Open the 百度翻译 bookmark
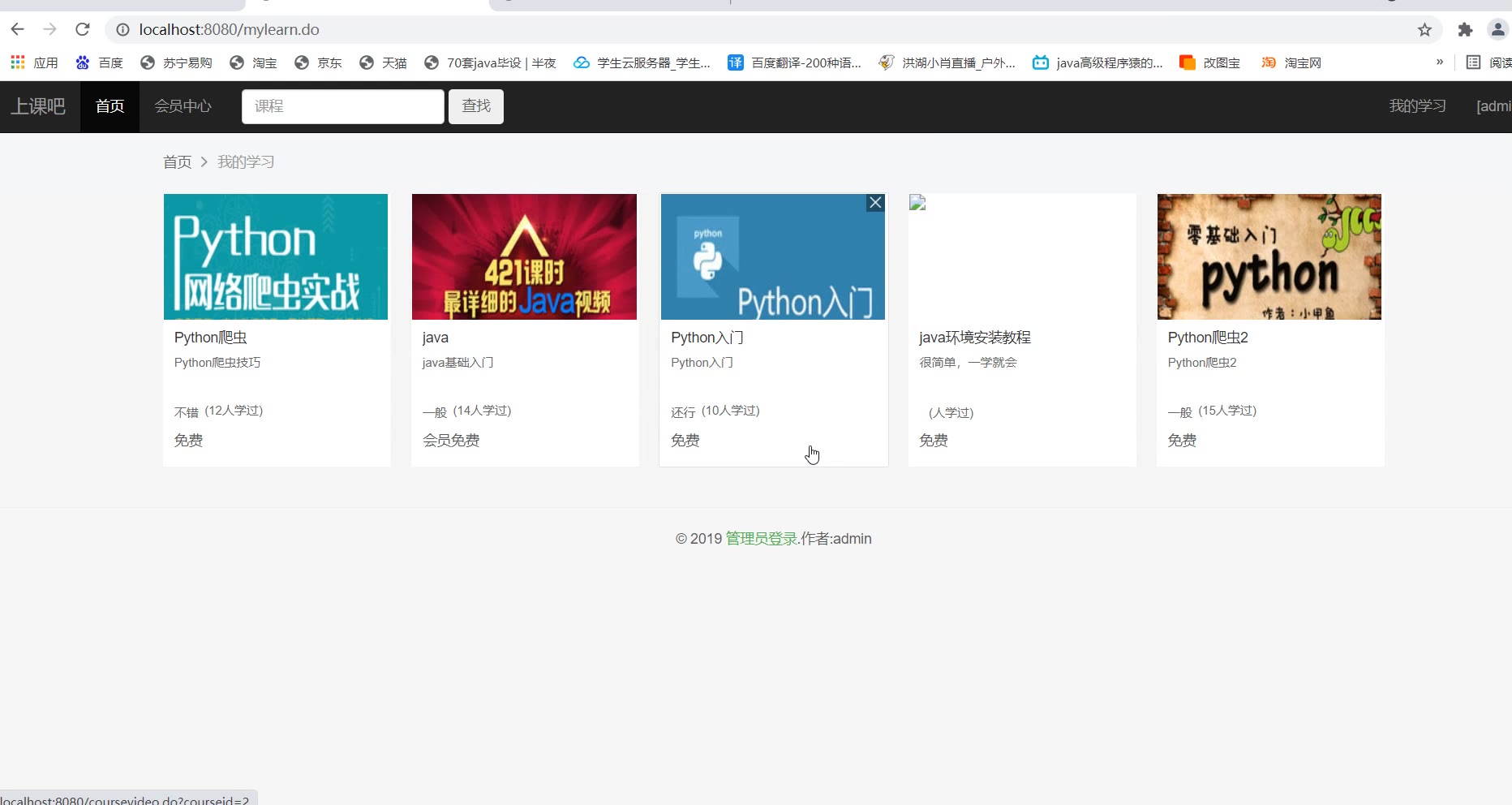 [x=794, y=62]
